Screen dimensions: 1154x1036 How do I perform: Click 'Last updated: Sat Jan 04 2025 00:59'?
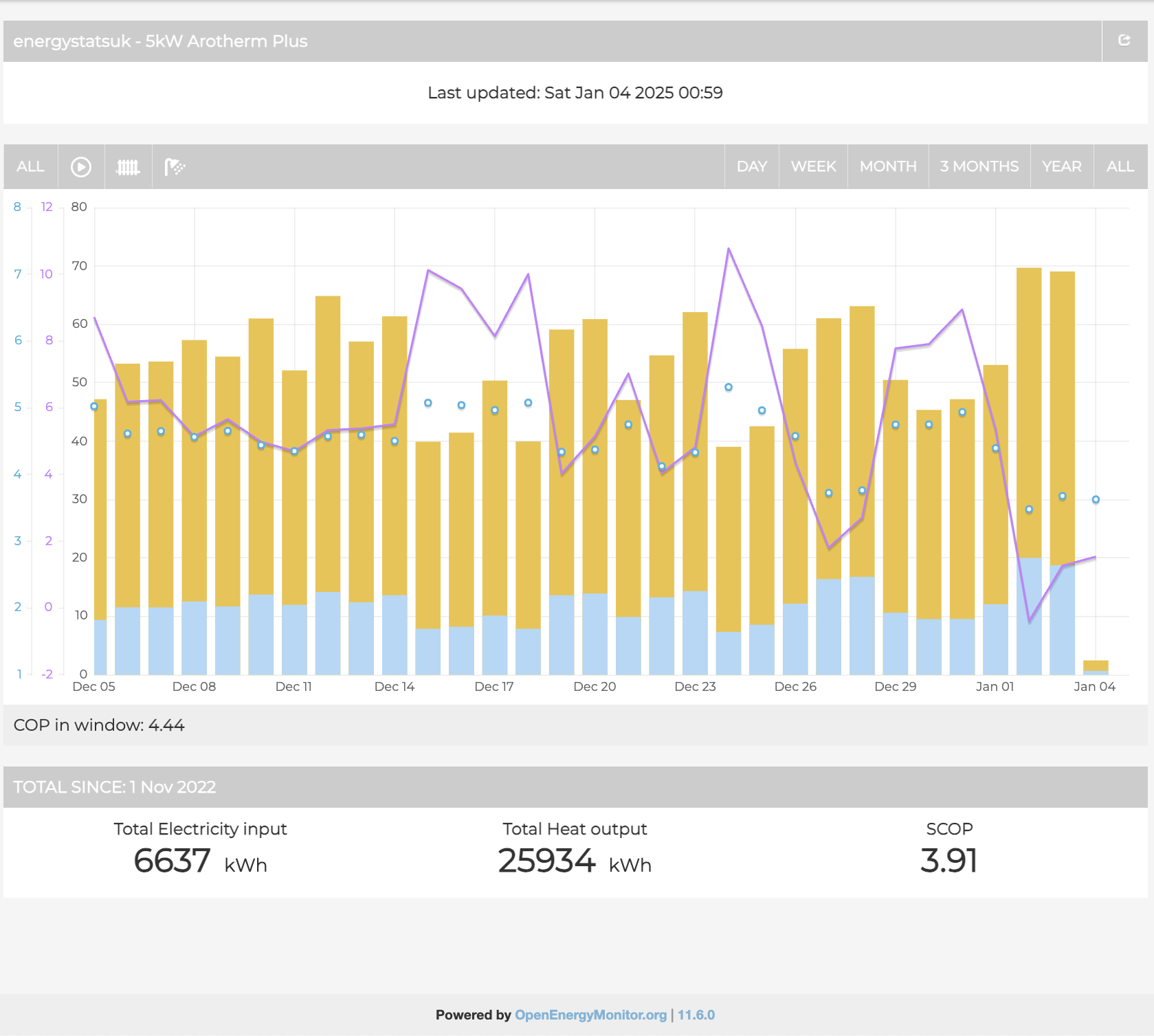point(575,93)
